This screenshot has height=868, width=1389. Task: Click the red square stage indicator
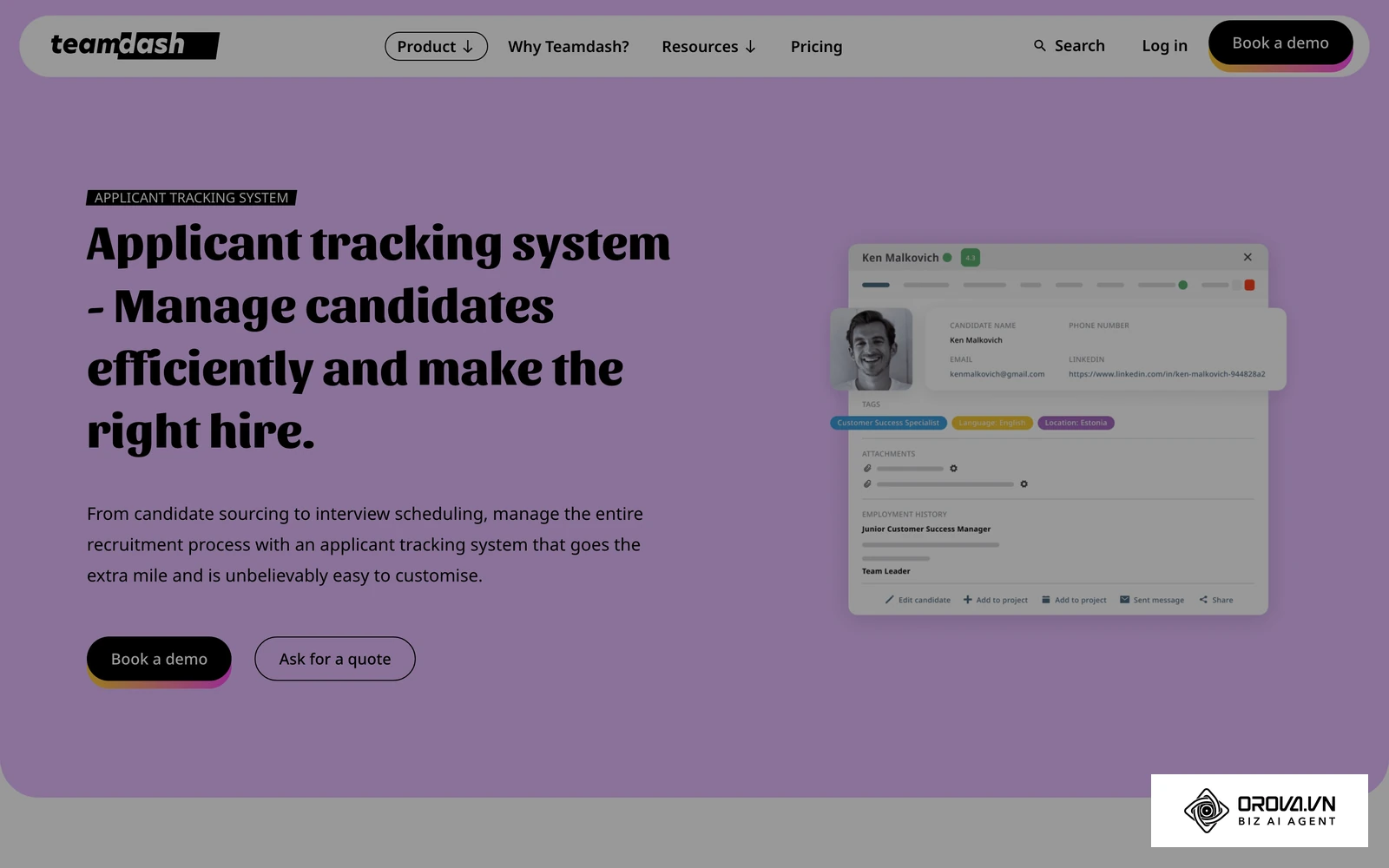click(1249, 285)
